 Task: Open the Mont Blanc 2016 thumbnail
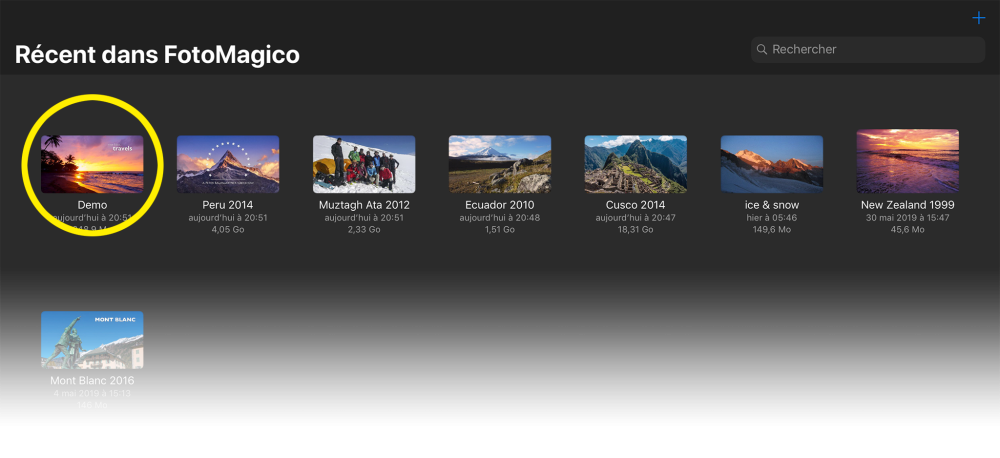[92, 339]
